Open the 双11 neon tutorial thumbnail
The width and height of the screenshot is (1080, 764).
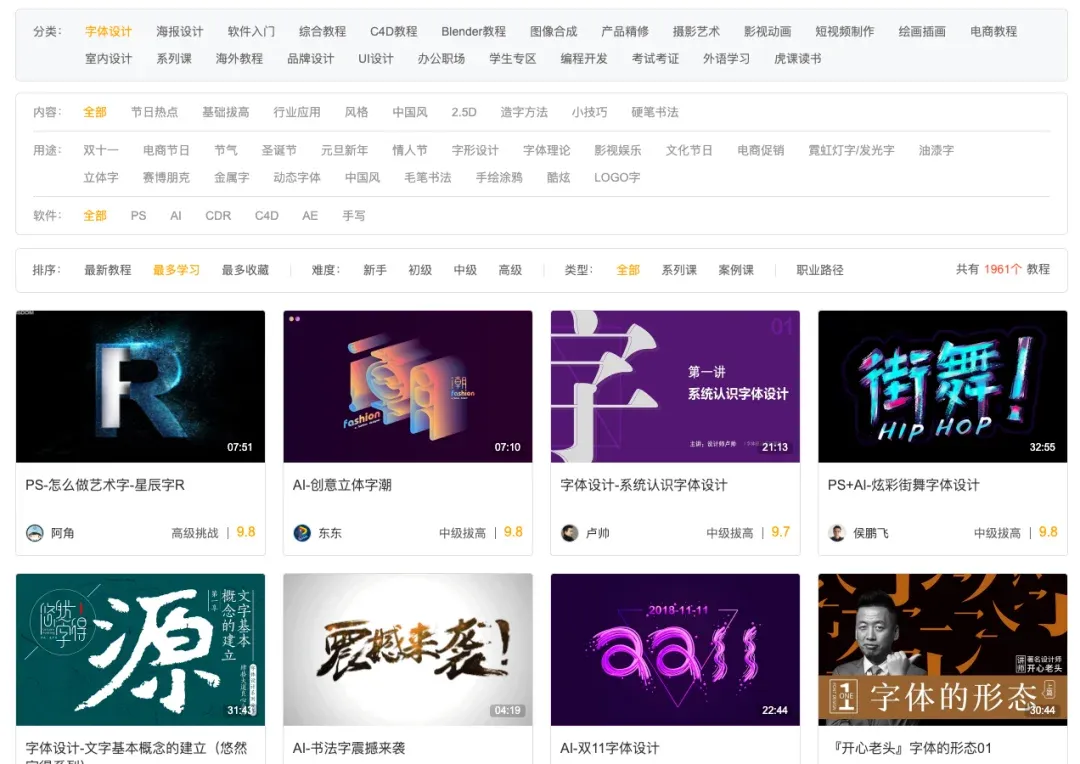tap(675, 650)
